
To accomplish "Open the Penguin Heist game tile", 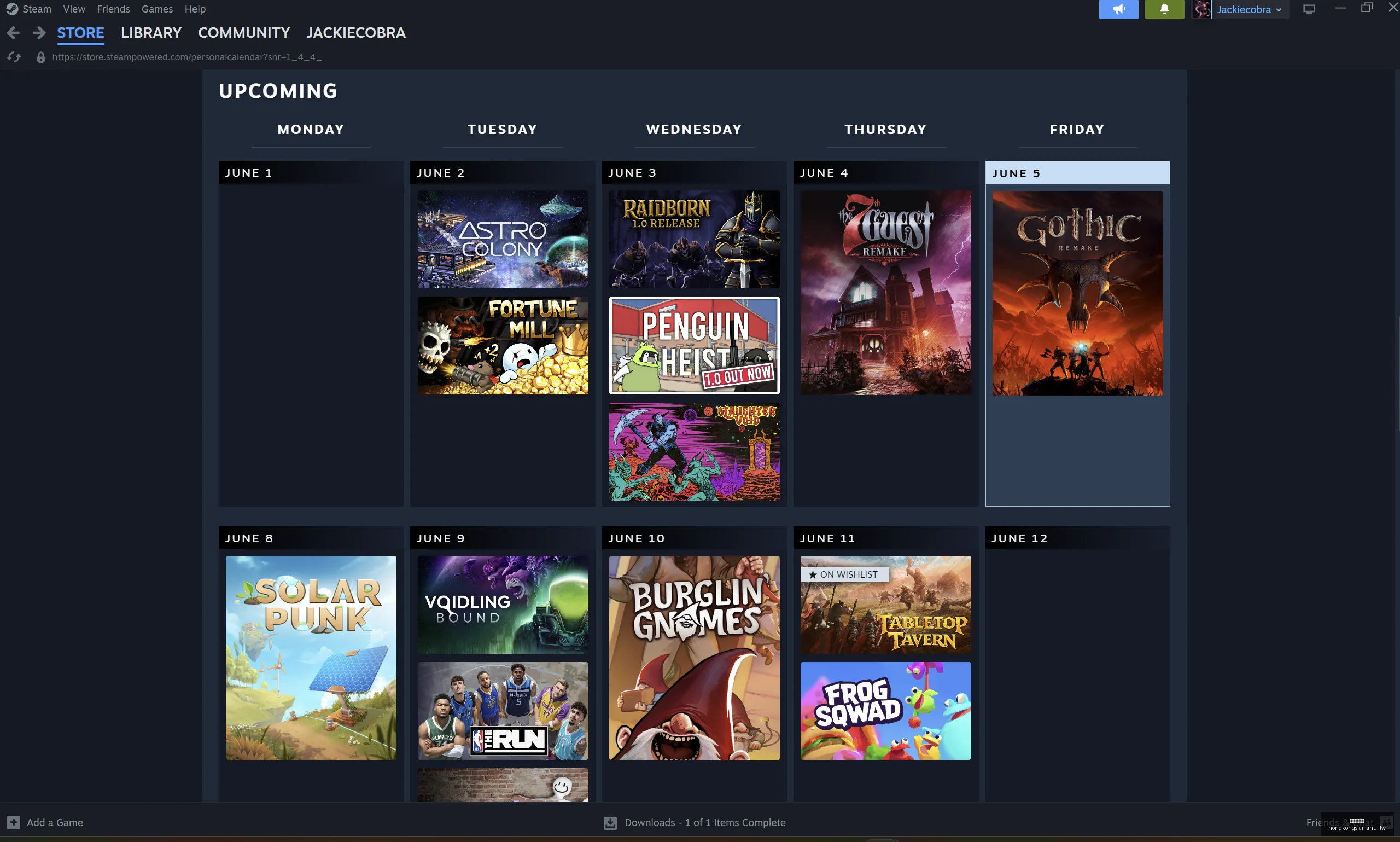I will tap(694, 346).
